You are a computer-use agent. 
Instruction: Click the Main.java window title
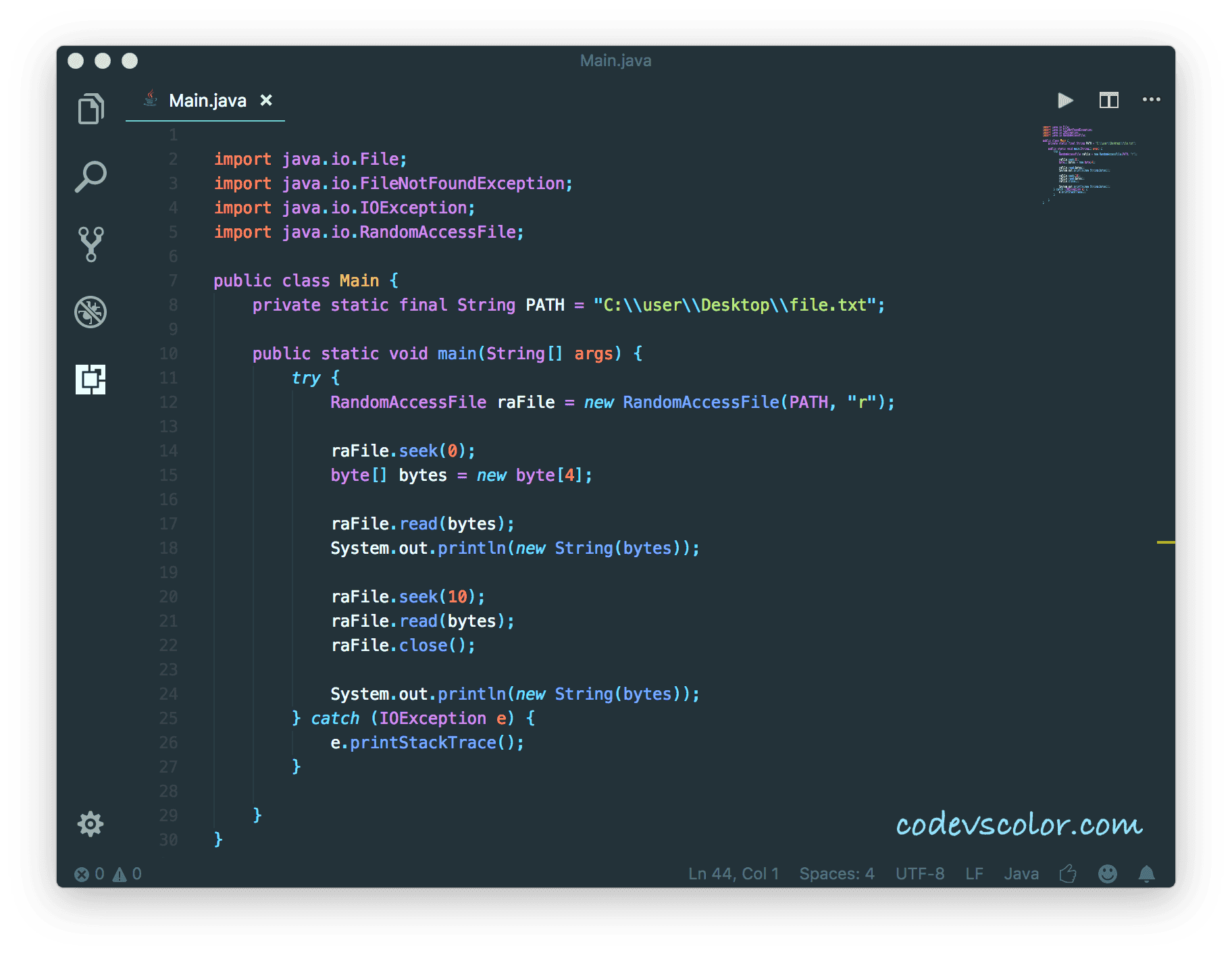click(x=616, y=61)
